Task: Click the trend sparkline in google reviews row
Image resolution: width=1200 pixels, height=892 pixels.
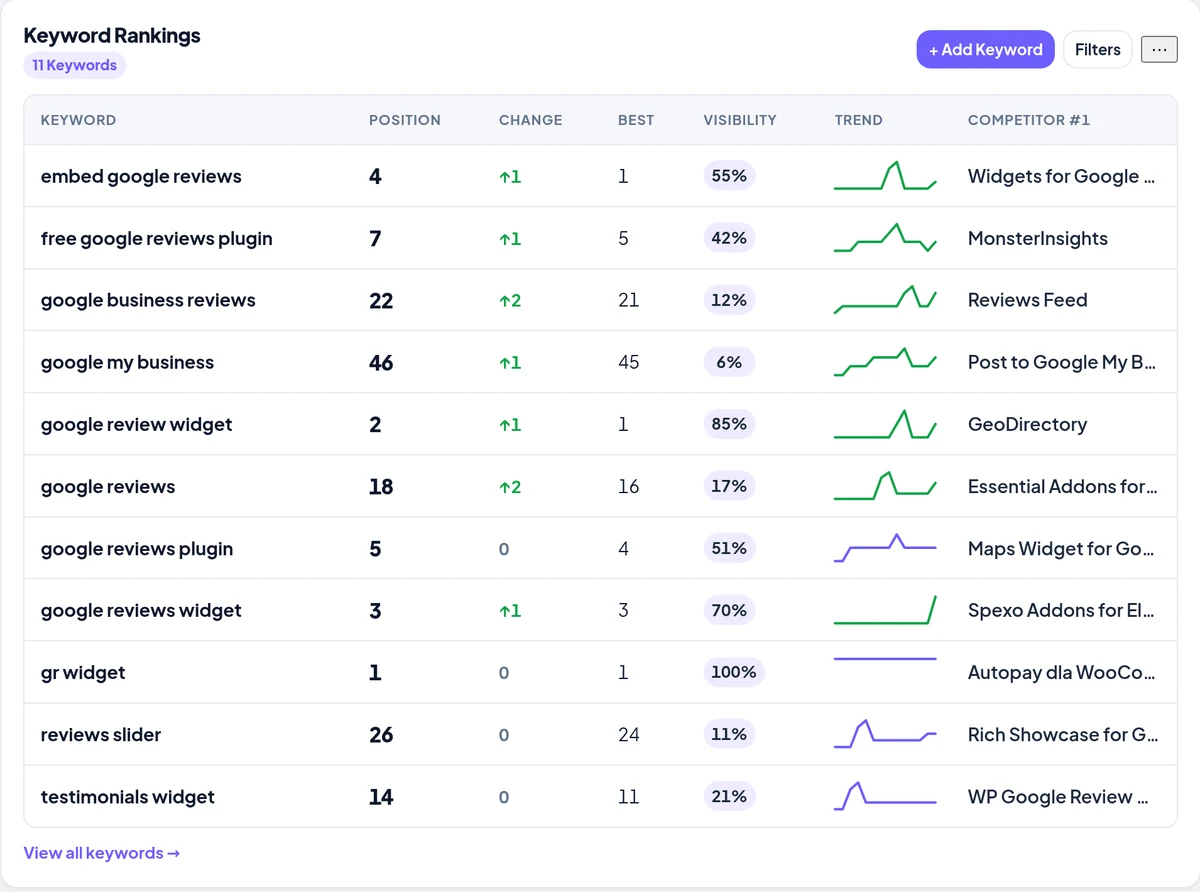Action: click(885, 486)
